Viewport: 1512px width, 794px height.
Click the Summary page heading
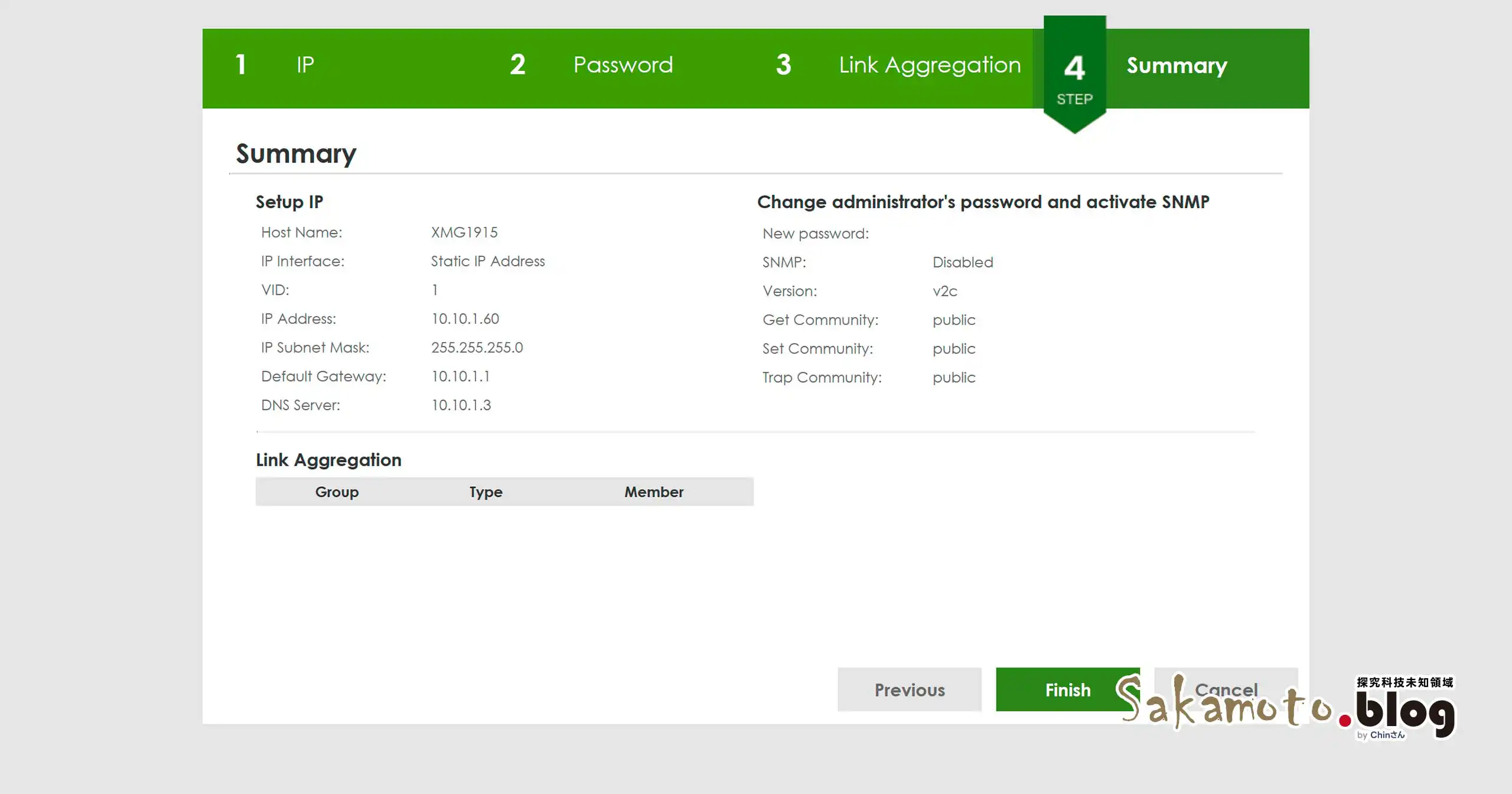295,154
